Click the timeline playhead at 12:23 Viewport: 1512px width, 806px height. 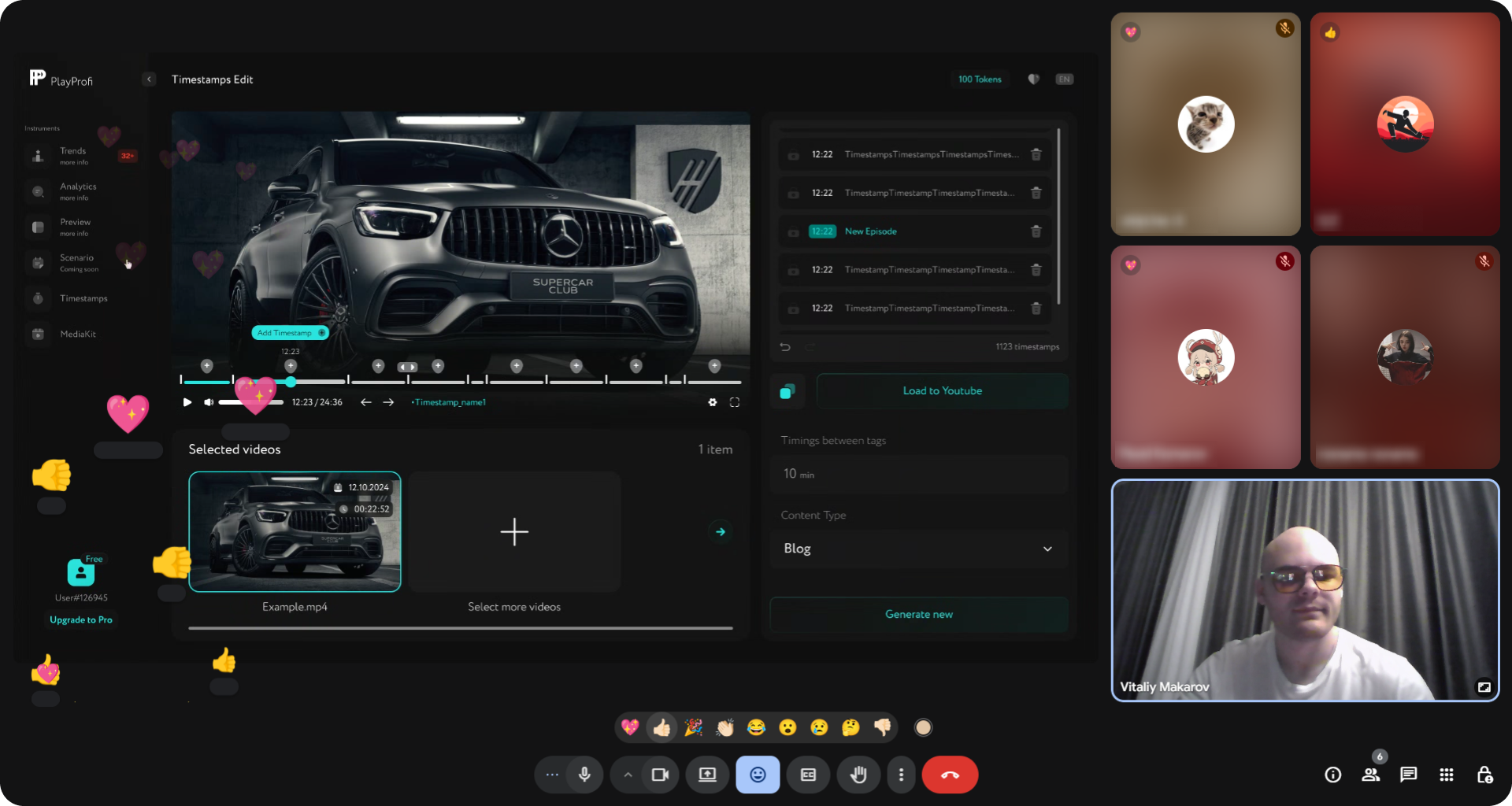click(291, 382)
